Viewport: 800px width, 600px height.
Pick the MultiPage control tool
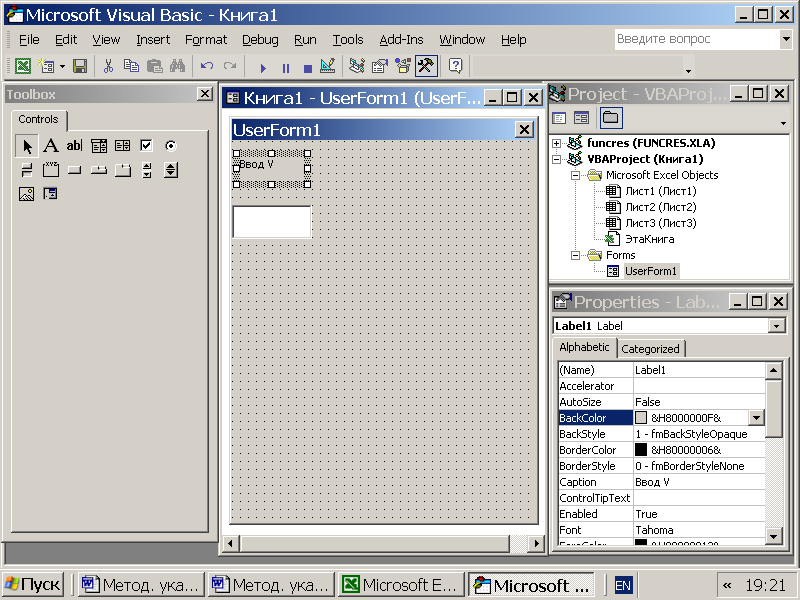click(122, 170)
